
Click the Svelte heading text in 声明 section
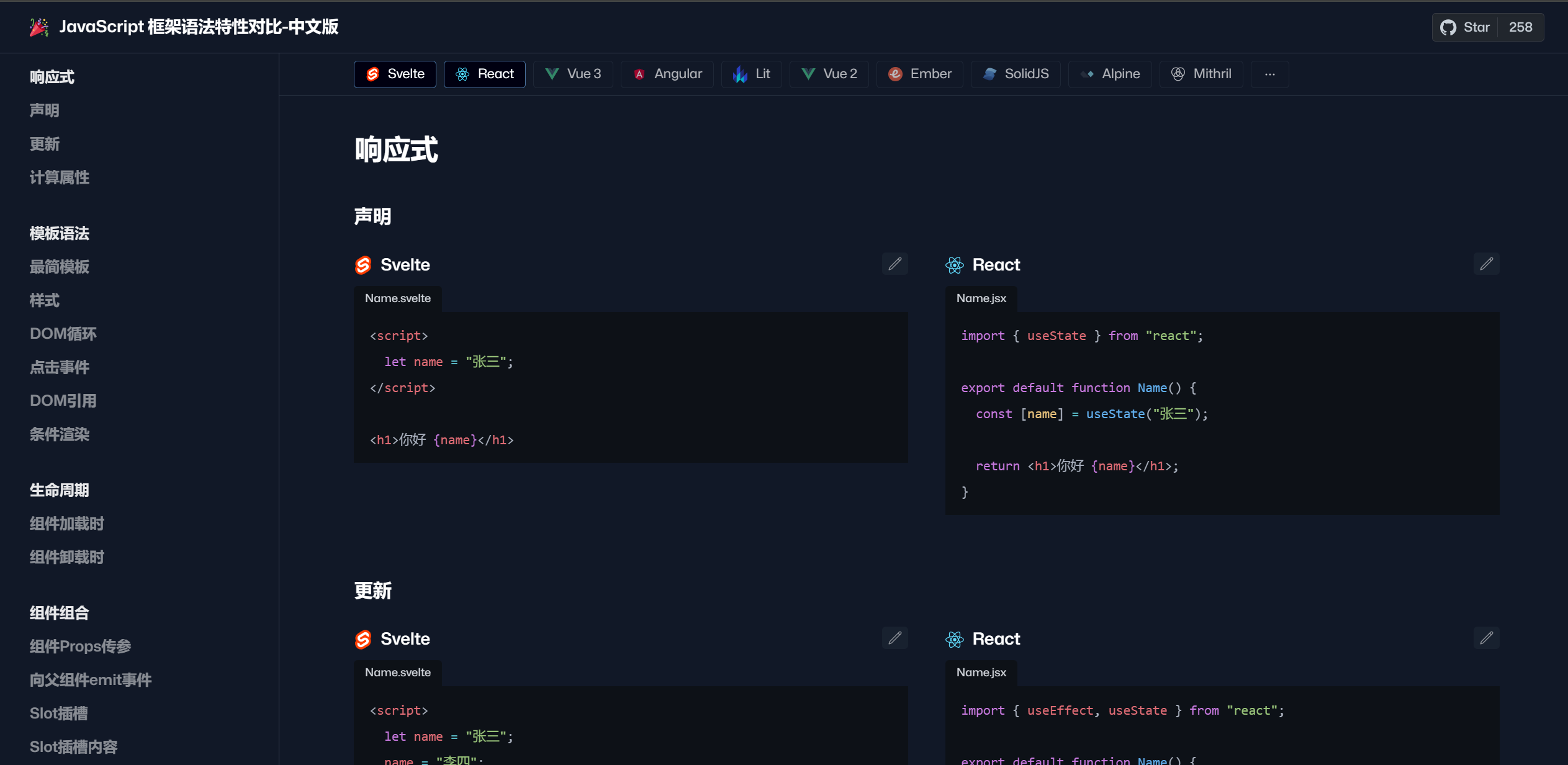pyautogui.click(x=405, y=265)
